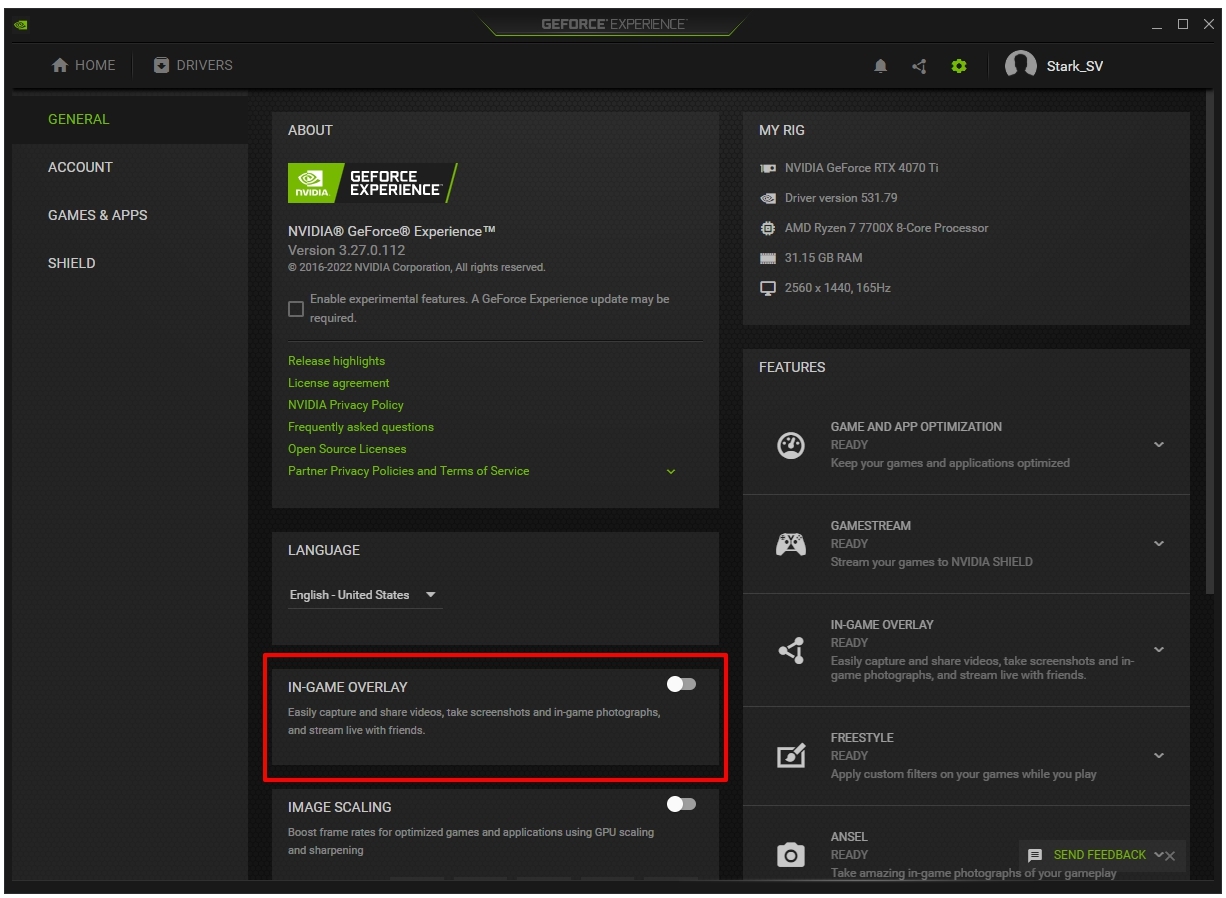The width and height of the screenshot is (1226, 898).
Task: Click the Image Scaling heading
Action: [x=340, y=807]
